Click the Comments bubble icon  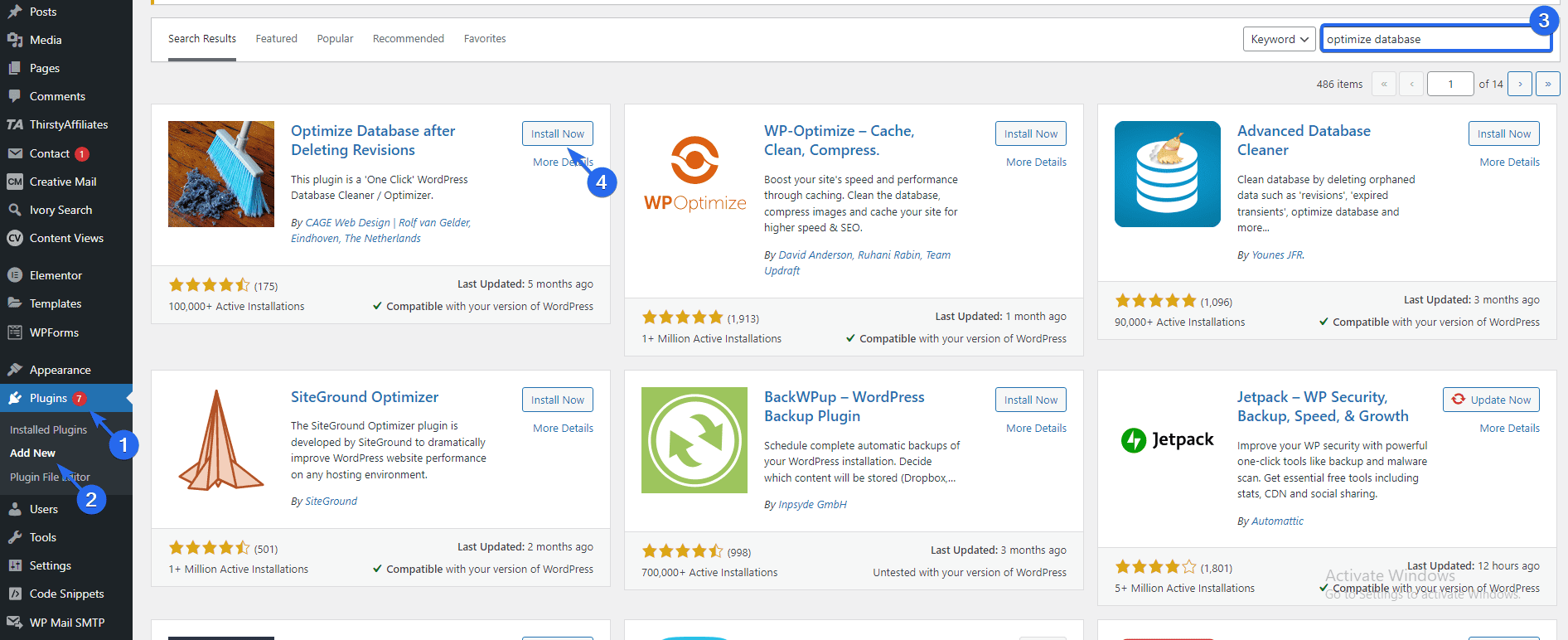pyautogui.click(x=15, y=96)
